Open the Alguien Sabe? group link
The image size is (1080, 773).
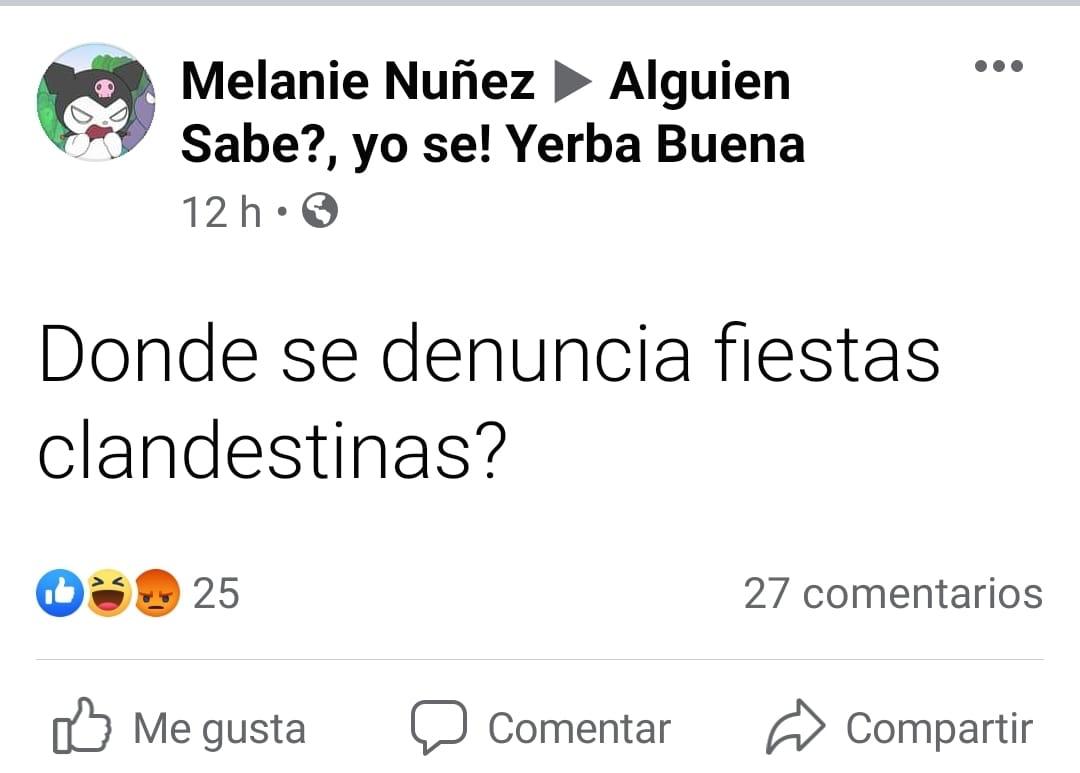pyautogui.click(x=493, y=145)
